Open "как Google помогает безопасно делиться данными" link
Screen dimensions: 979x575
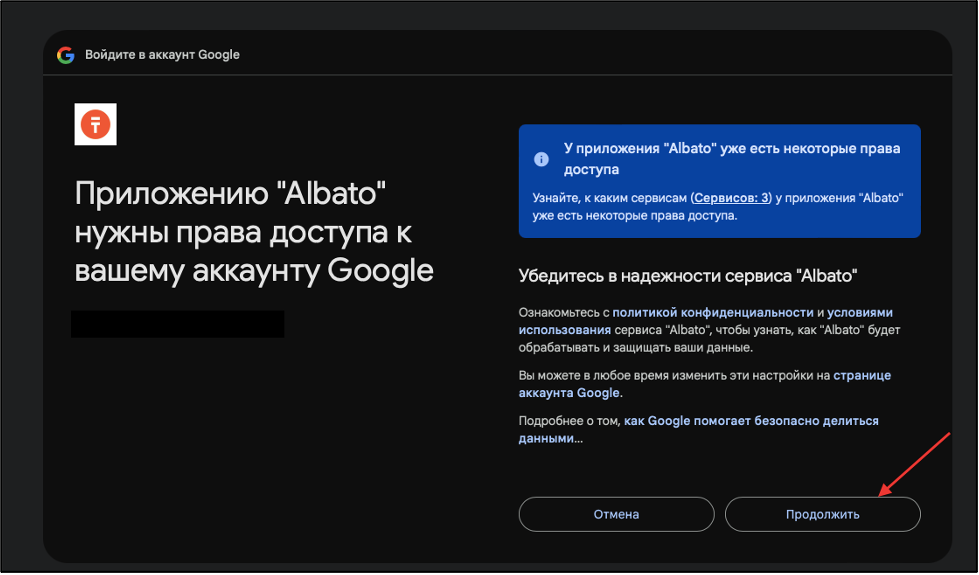pyautogui.click(x=699, y=430)
